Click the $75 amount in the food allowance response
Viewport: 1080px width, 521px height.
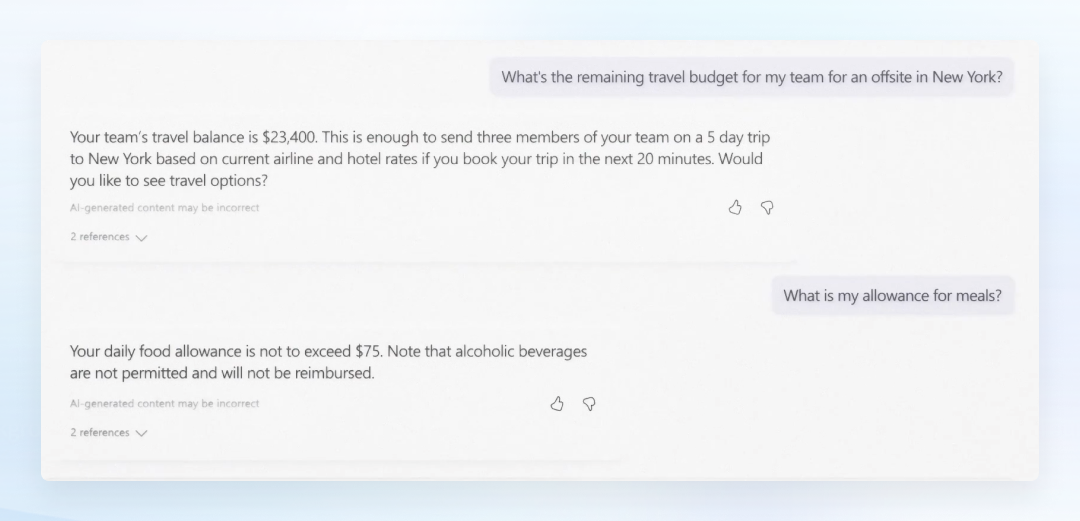(x=368, y=351)
